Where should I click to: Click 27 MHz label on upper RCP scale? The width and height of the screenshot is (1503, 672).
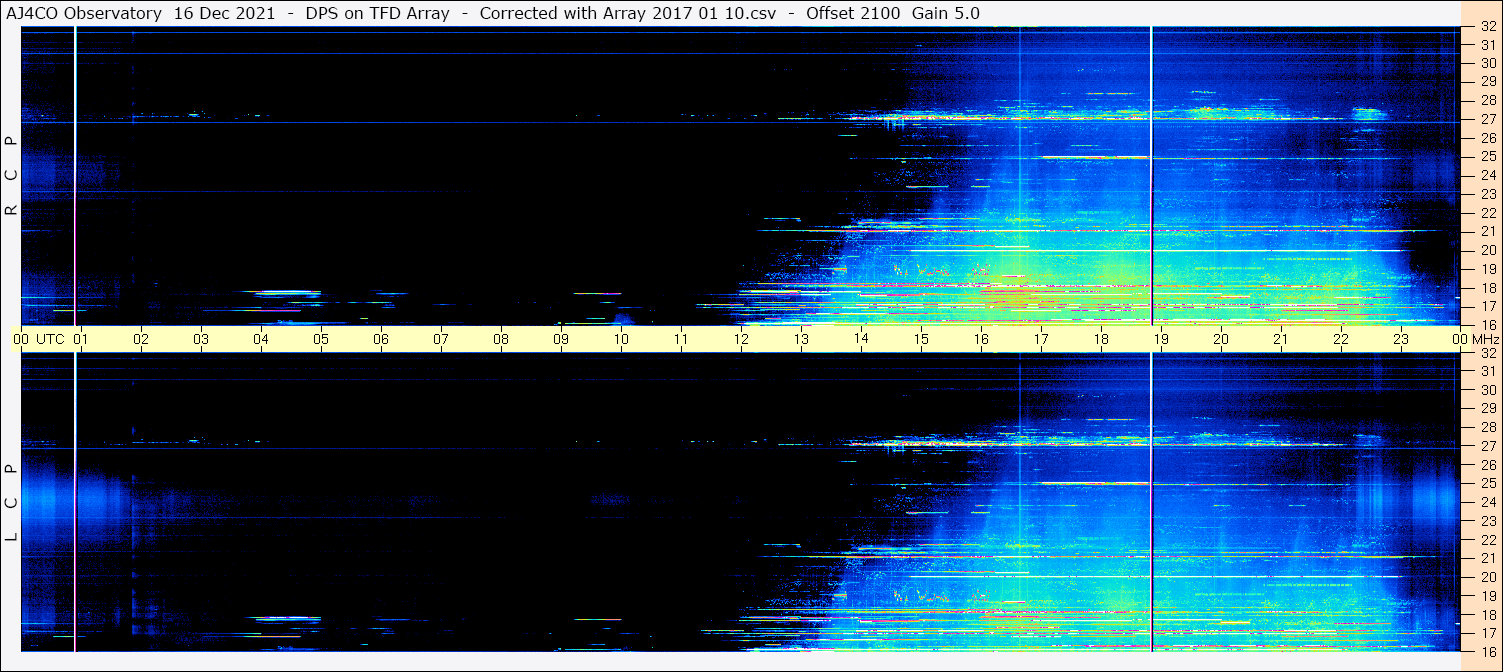tap(1487, 119)
